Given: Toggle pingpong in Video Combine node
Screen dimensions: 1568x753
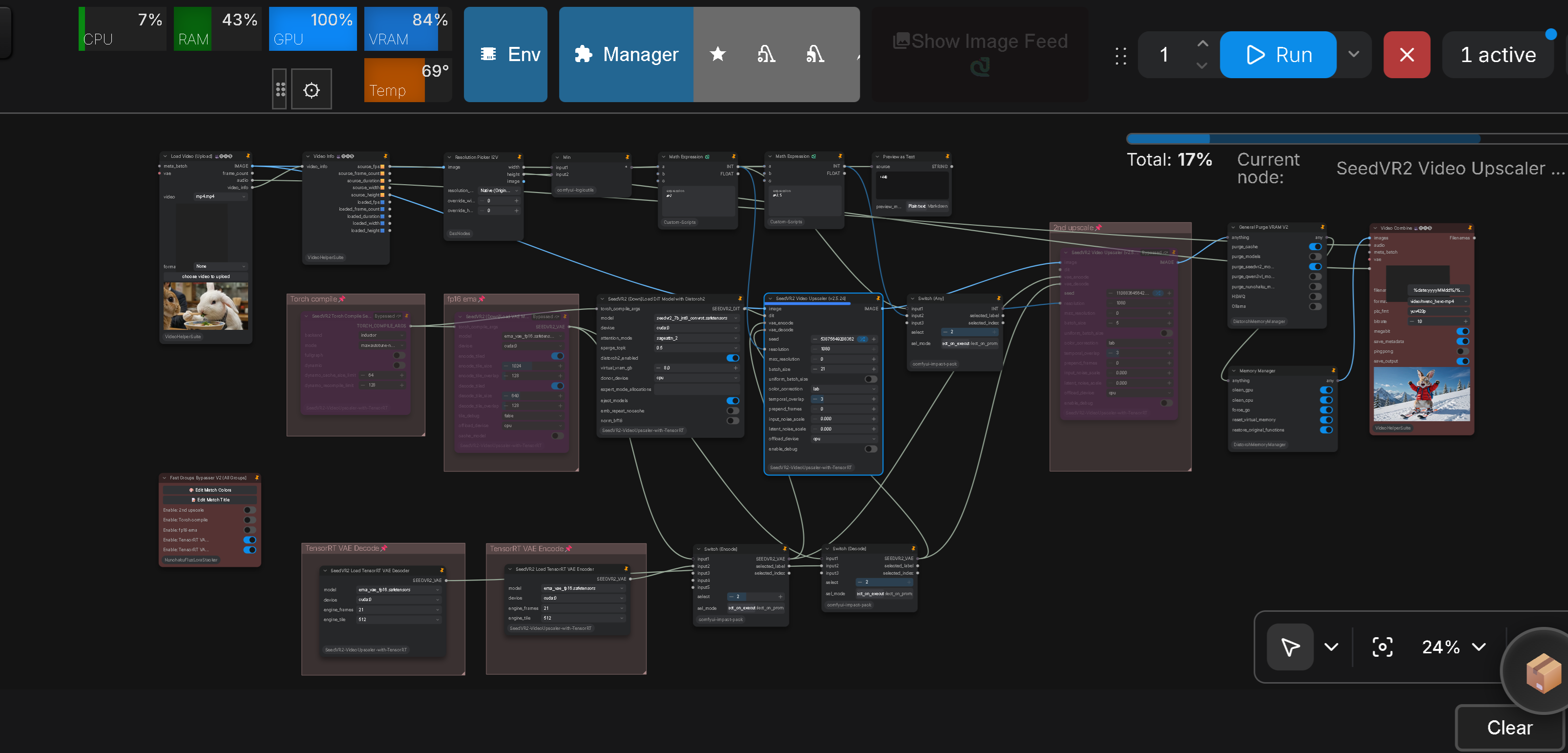Looking at the screenshot, I should pyautogui.click(x=1463, y=351).
